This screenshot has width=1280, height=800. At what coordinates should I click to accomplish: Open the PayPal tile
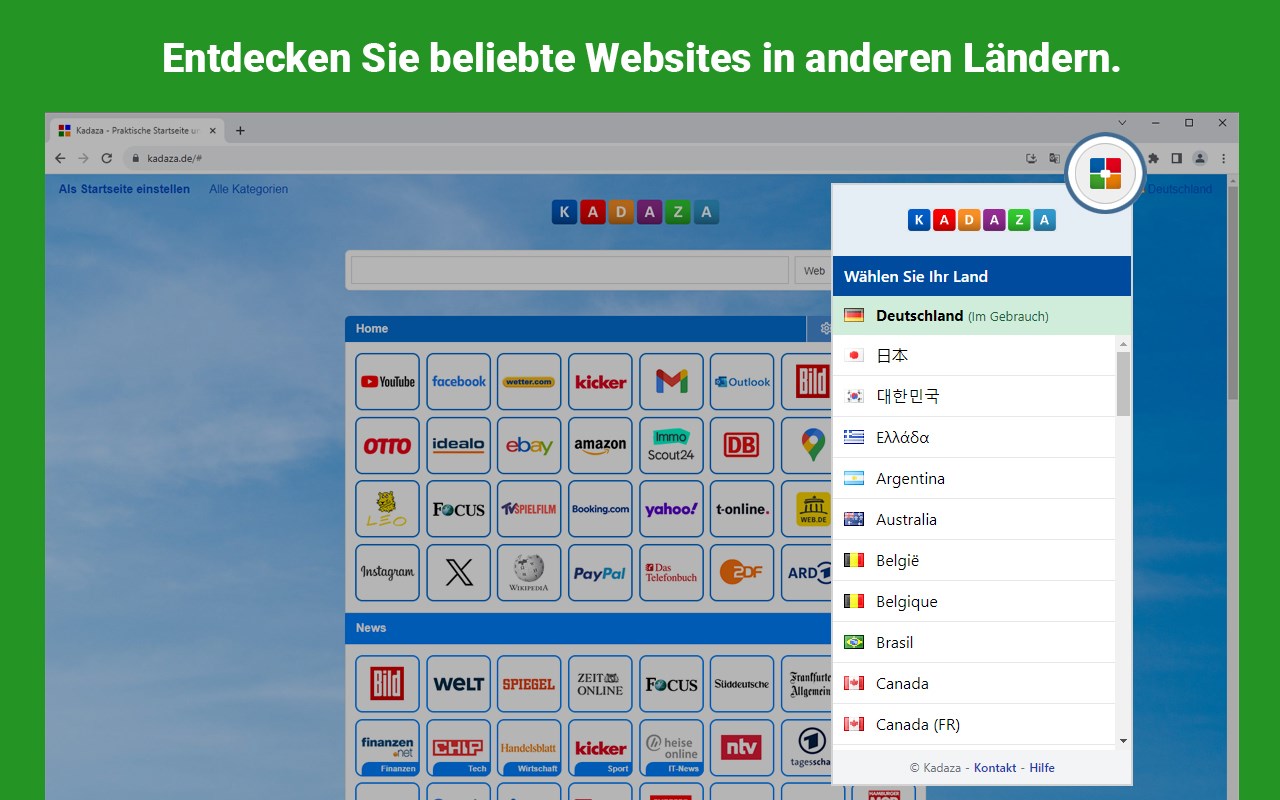600,573
